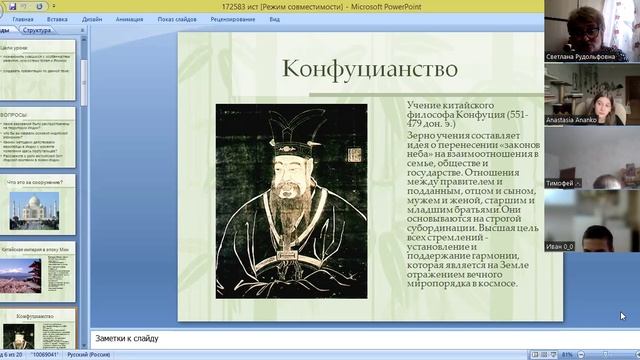Switch to Slide Sorter view icon
This screenshot has height=360, width=640.
(x=544, y=355)
